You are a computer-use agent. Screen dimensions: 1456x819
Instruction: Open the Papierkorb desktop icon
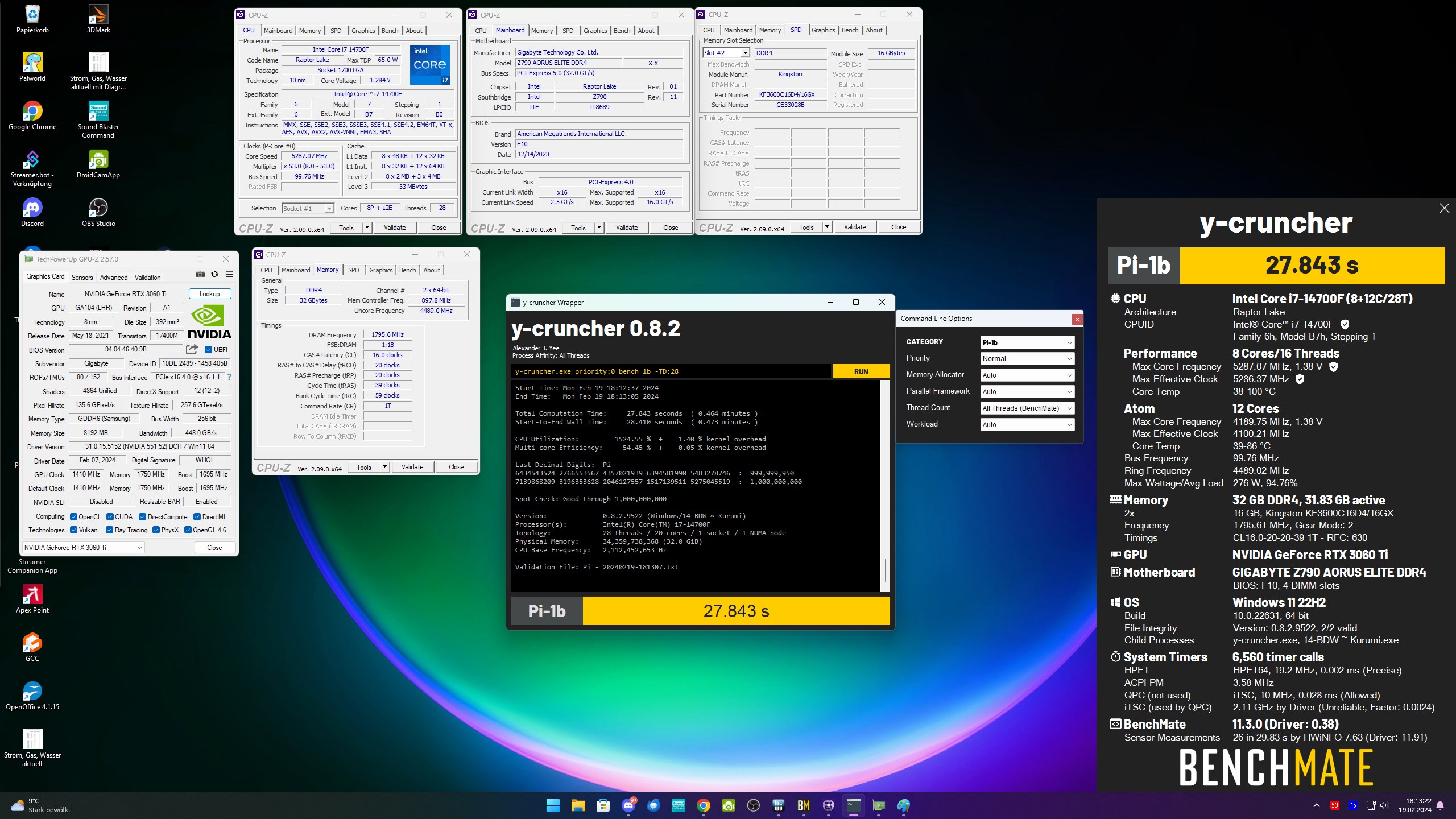point(32,19)
